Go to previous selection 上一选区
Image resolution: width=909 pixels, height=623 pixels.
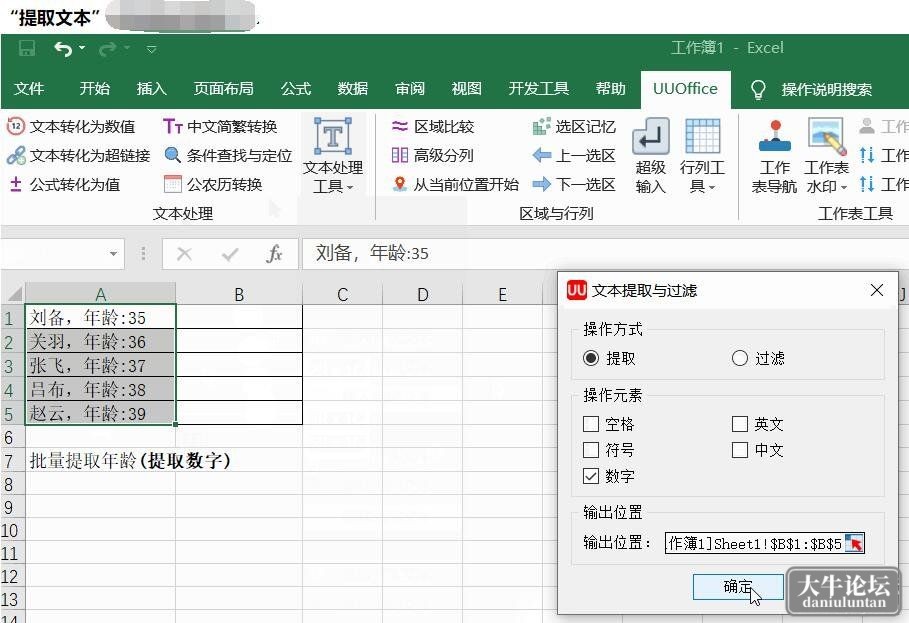(x=574, y=155)
